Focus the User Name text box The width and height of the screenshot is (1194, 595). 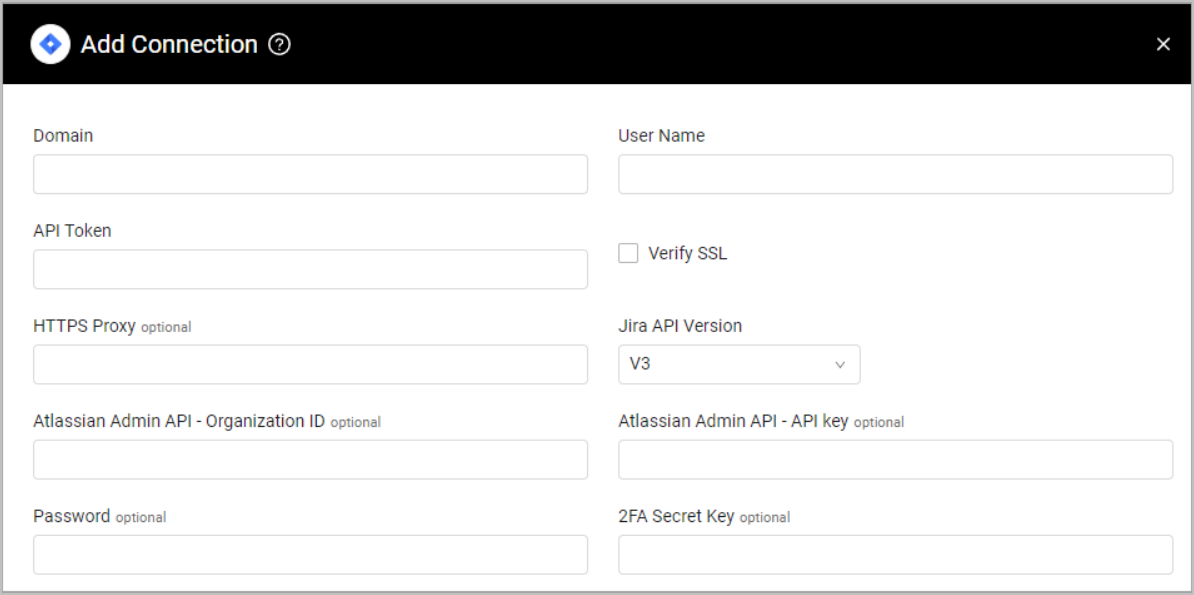click(896, 174)
